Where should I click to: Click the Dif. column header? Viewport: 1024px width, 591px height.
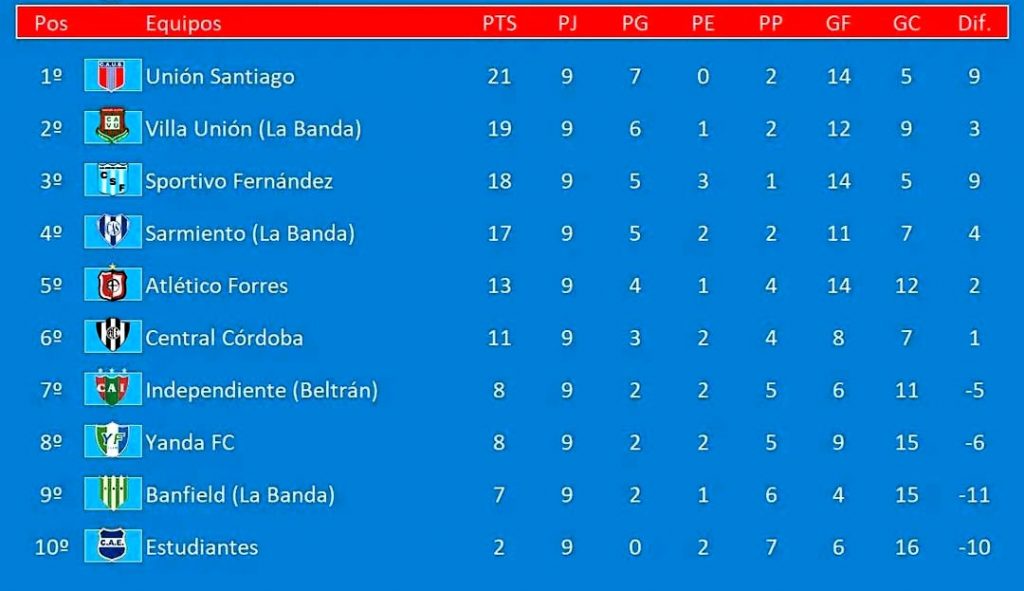(x=974, y=24)
